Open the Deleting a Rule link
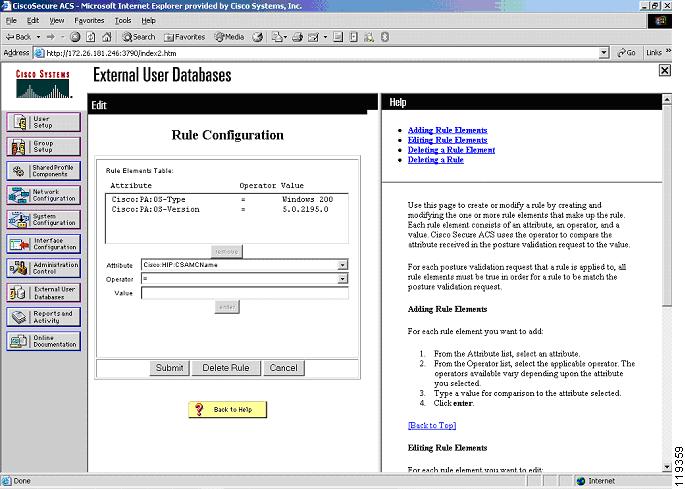 tap(436, 160)
